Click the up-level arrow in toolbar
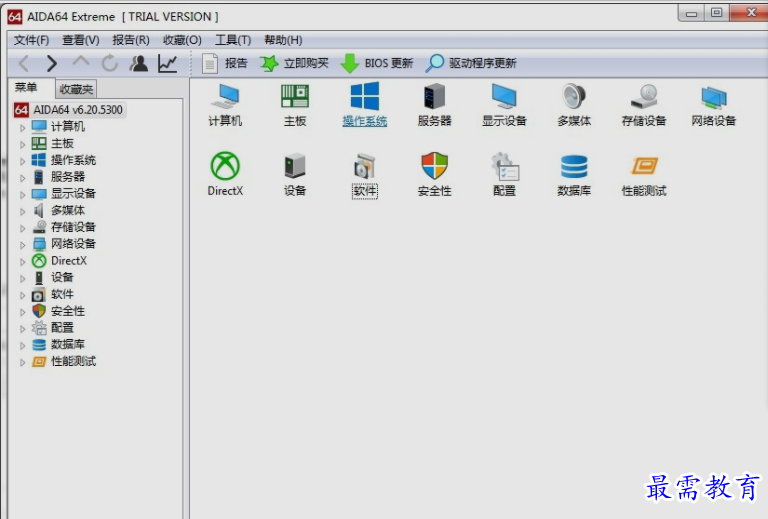 click(x=81, y=62)
